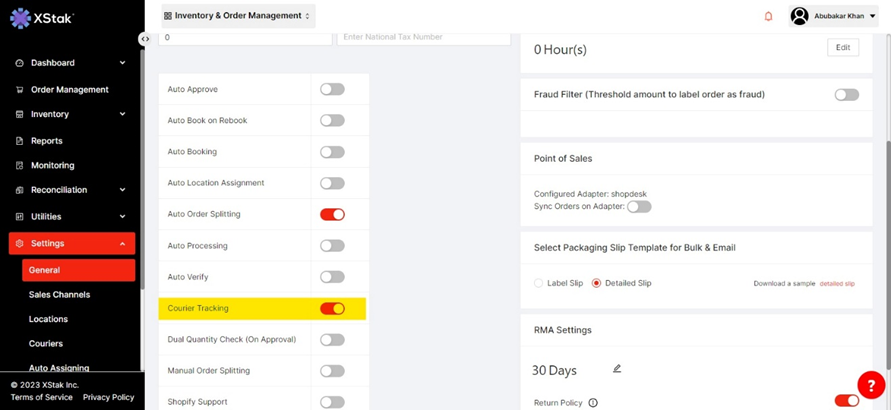Click the user avatar icon
The height and width of the screenshot is (410, 891).
(x=799, y=16)
